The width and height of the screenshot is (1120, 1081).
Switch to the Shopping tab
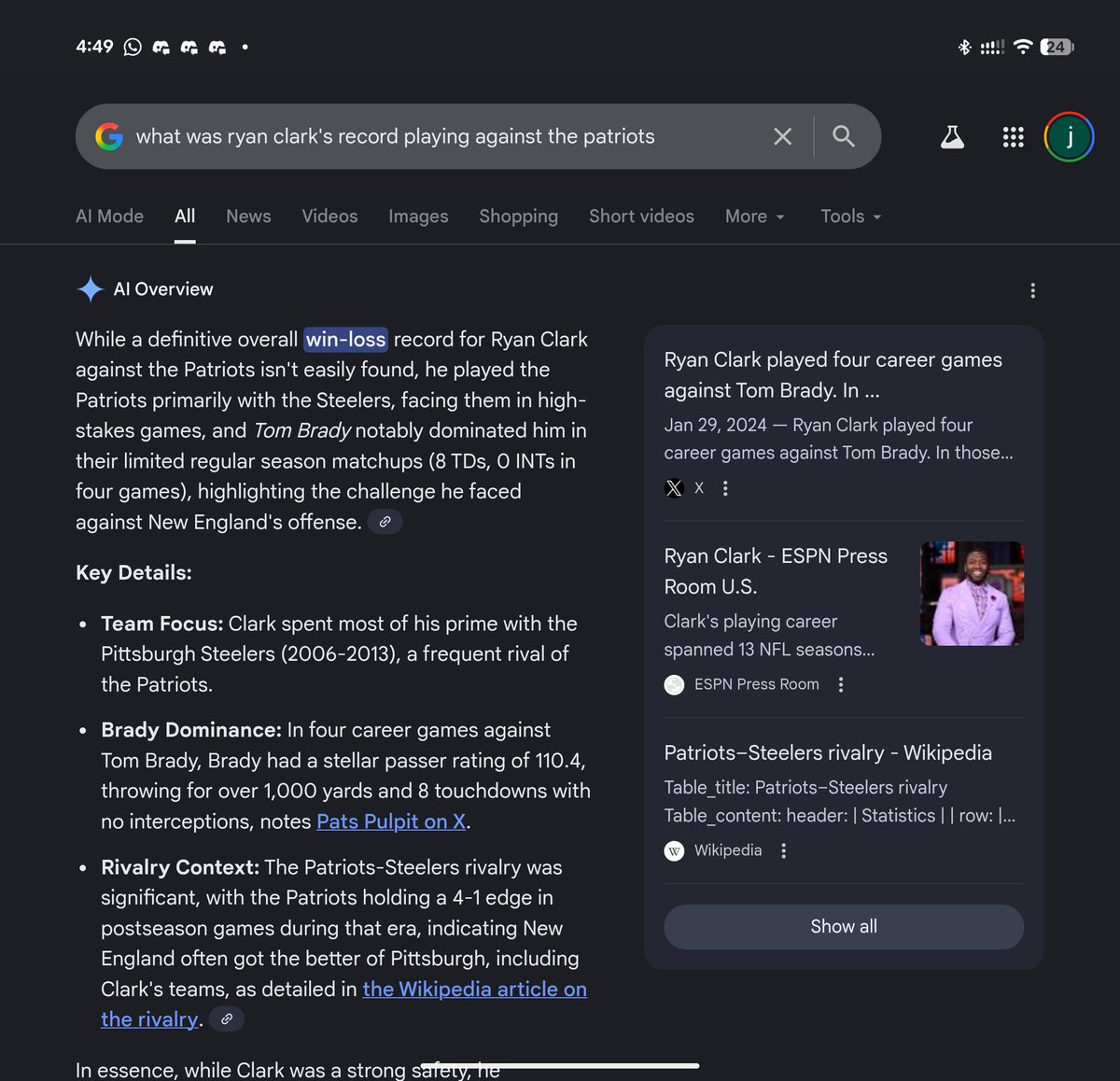pos(518,216)
